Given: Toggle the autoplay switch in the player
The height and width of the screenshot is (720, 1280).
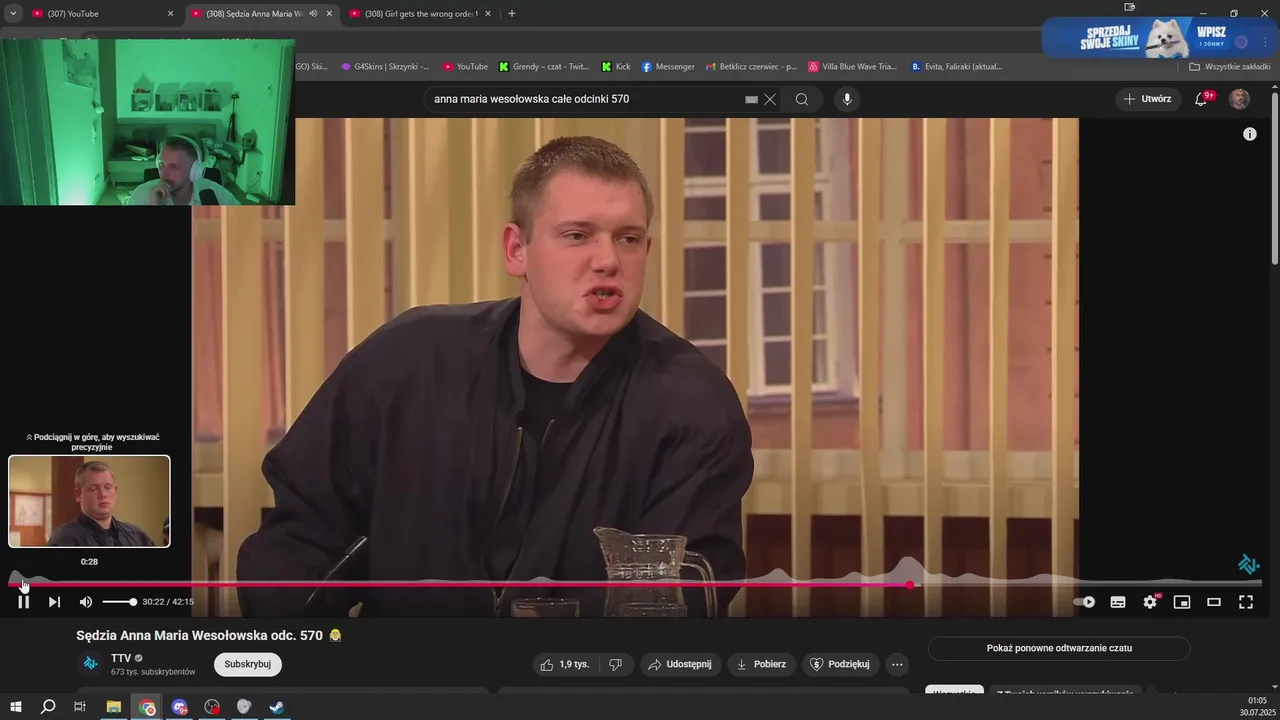Looking at the screenshot, I should point(1084,602).
